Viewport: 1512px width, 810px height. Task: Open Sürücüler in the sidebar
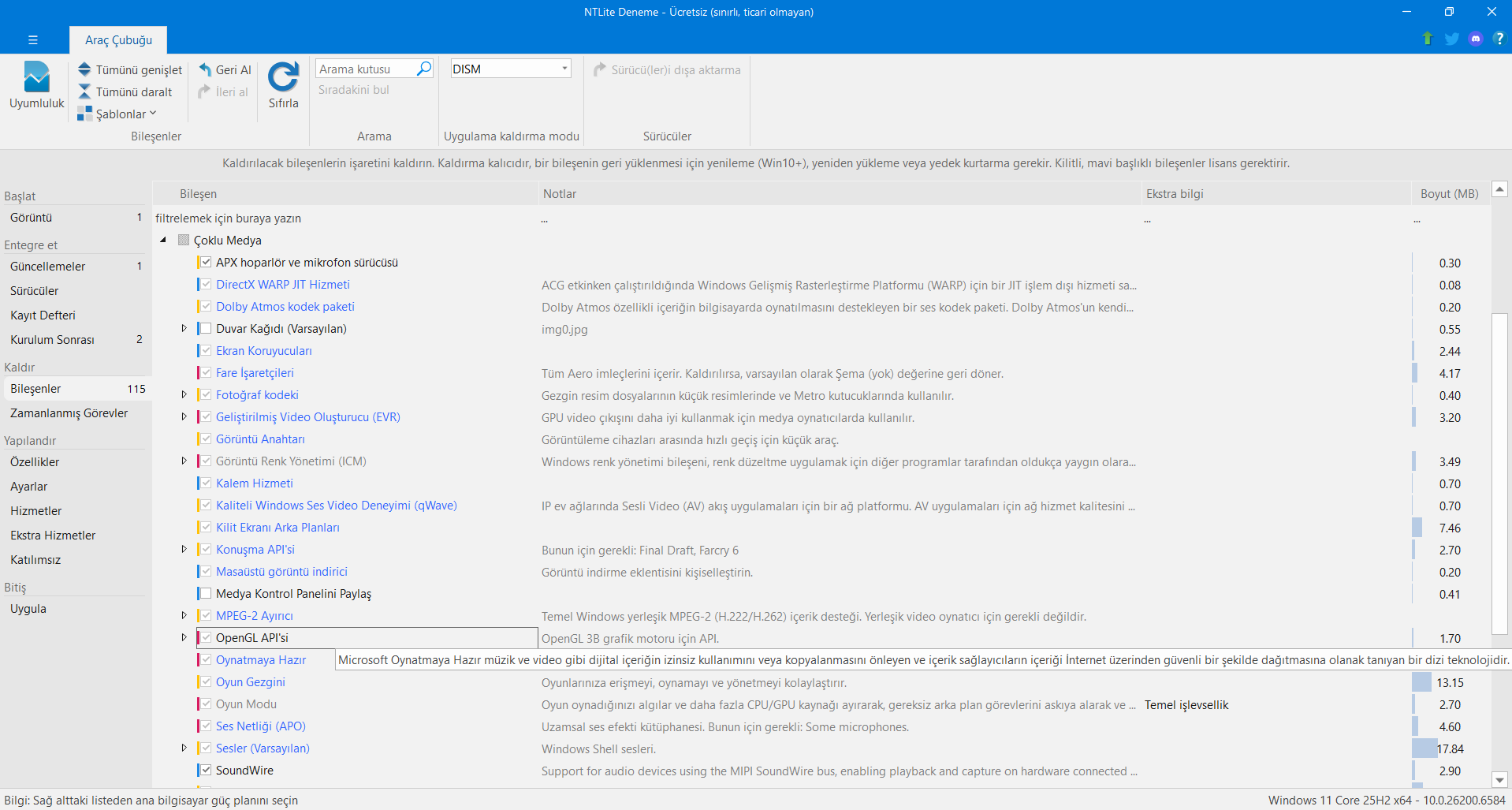(x=76, y=291)
